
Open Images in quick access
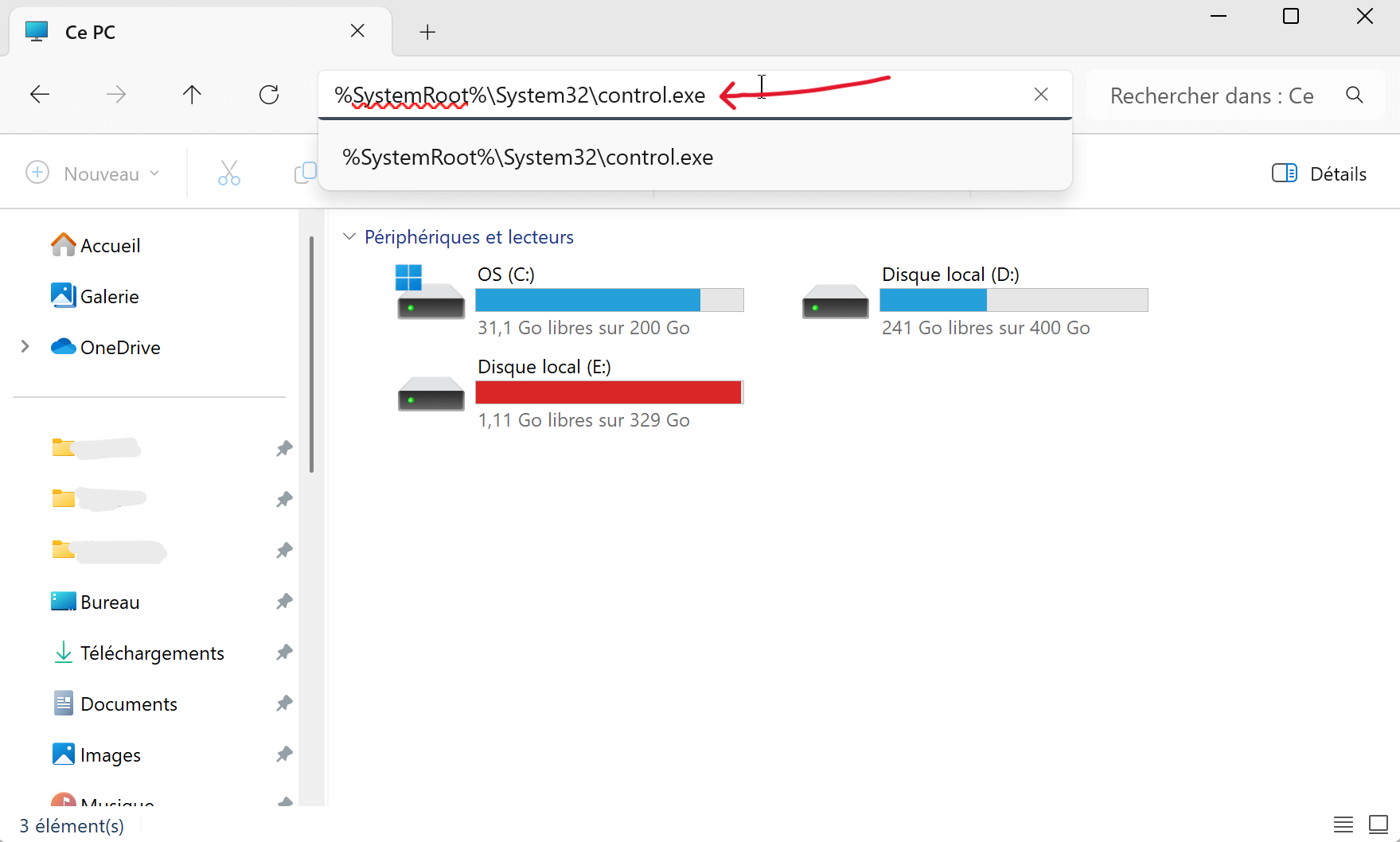tap(96, 754)
